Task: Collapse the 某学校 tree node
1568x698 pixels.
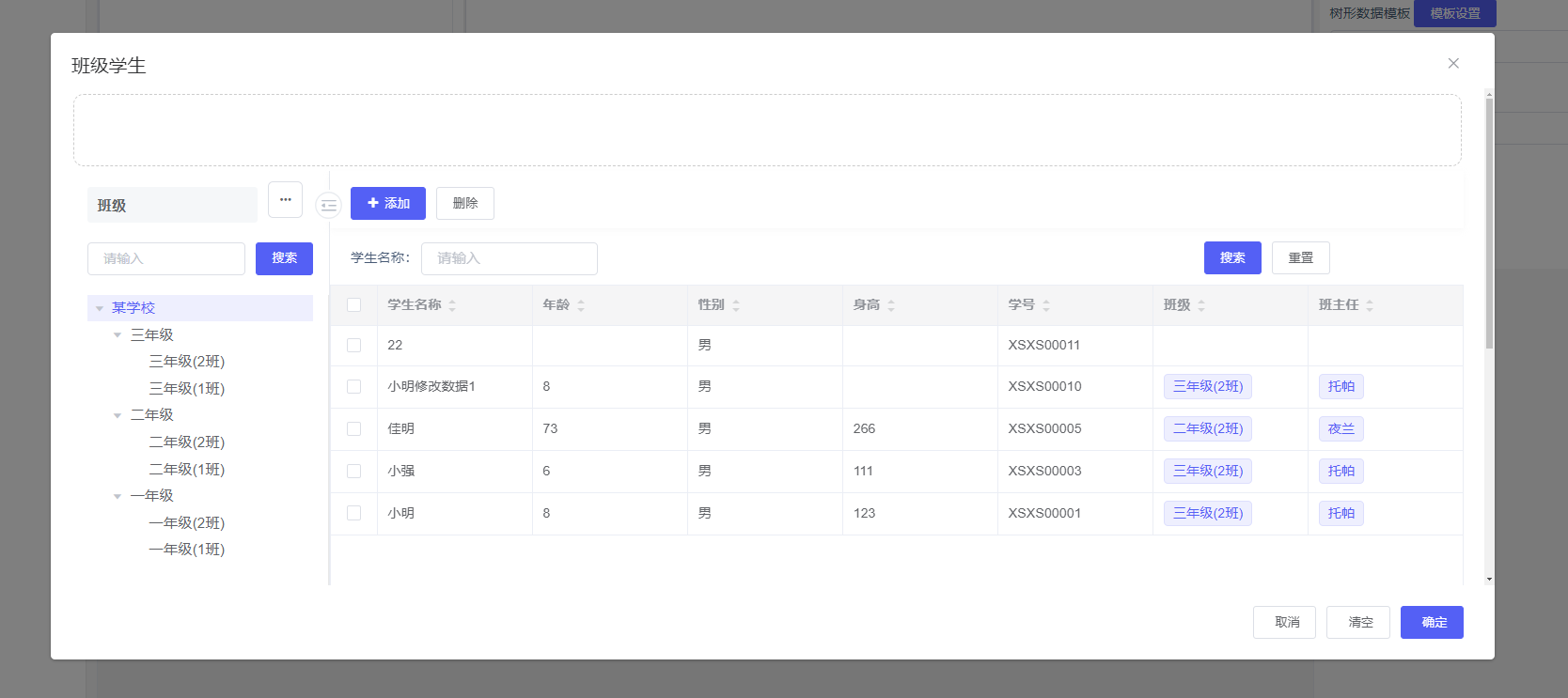Action: pos(100,308)
